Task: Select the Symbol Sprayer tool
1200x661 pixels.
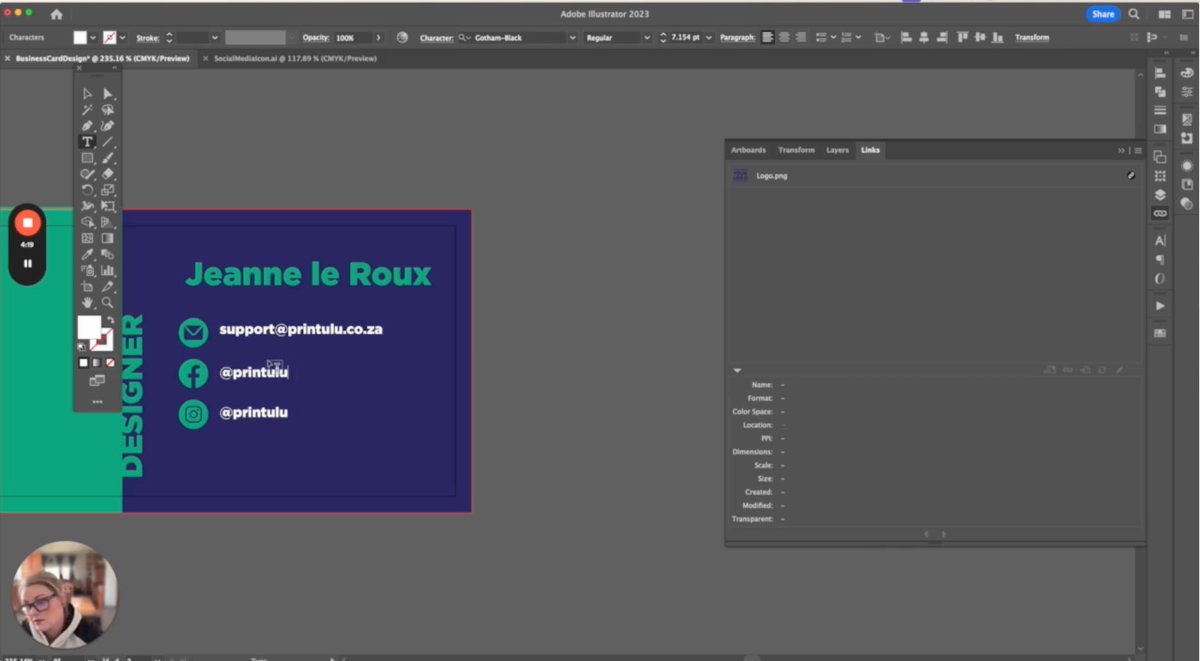Action: [87, 270]
